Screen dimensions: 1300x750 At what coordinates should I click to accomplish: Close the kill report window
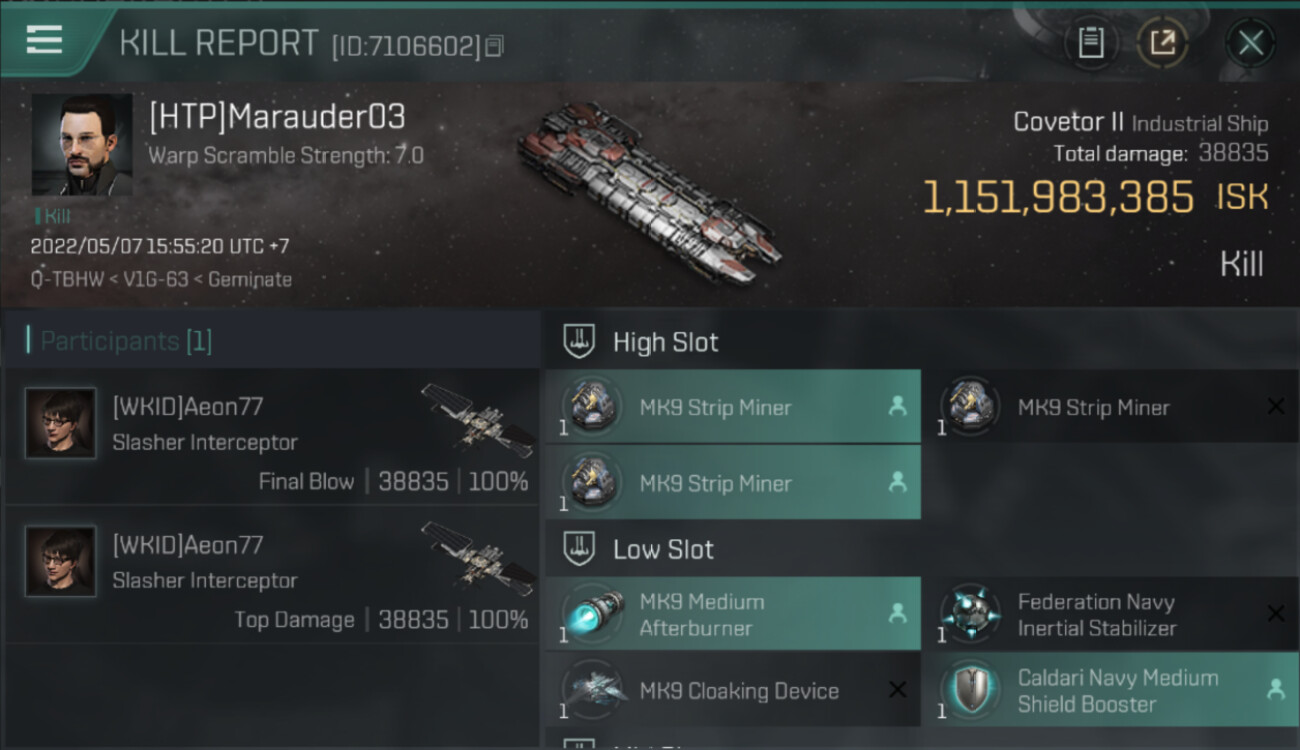[1250, 43]
